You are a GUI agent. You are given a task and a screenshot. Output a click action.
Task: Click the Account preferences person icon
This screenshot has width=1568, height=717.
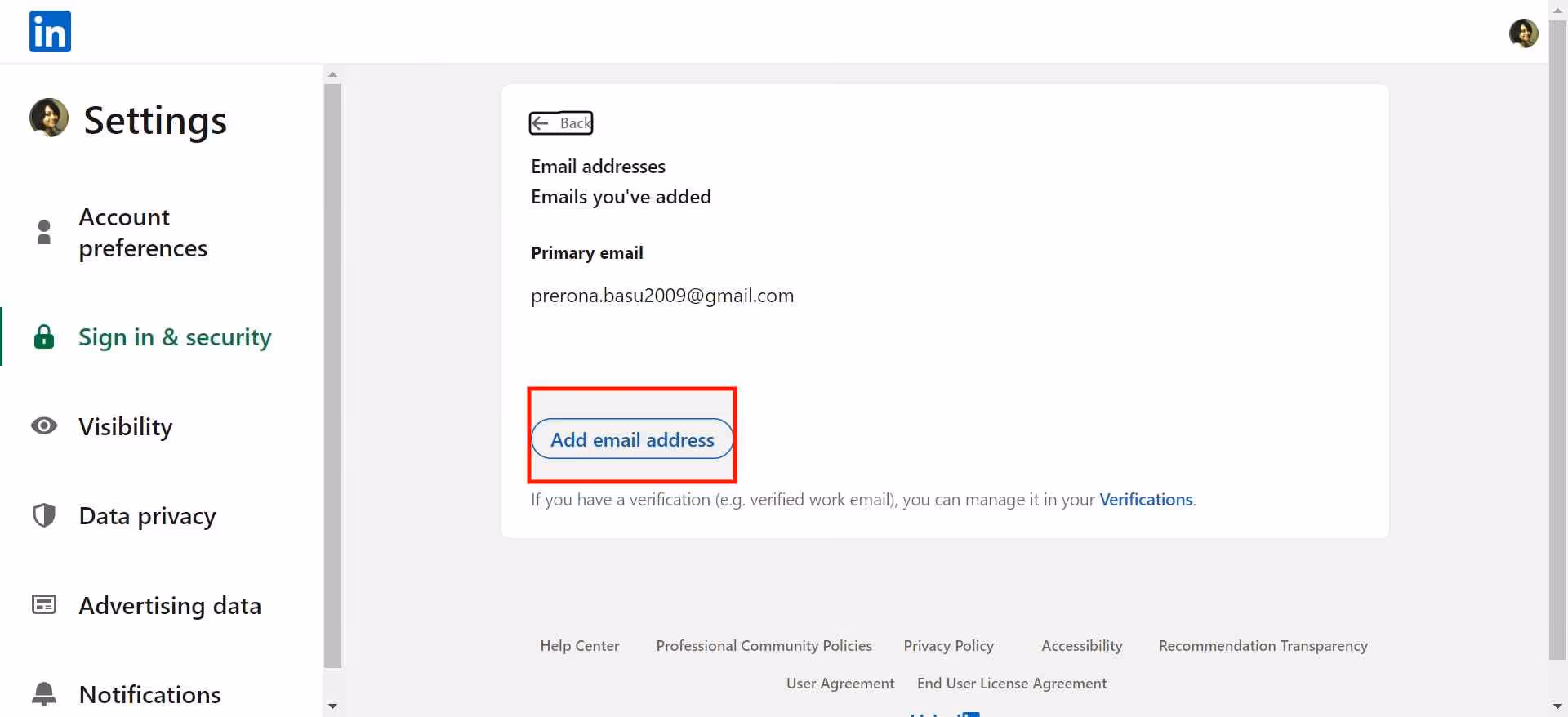tap(44, 232)
